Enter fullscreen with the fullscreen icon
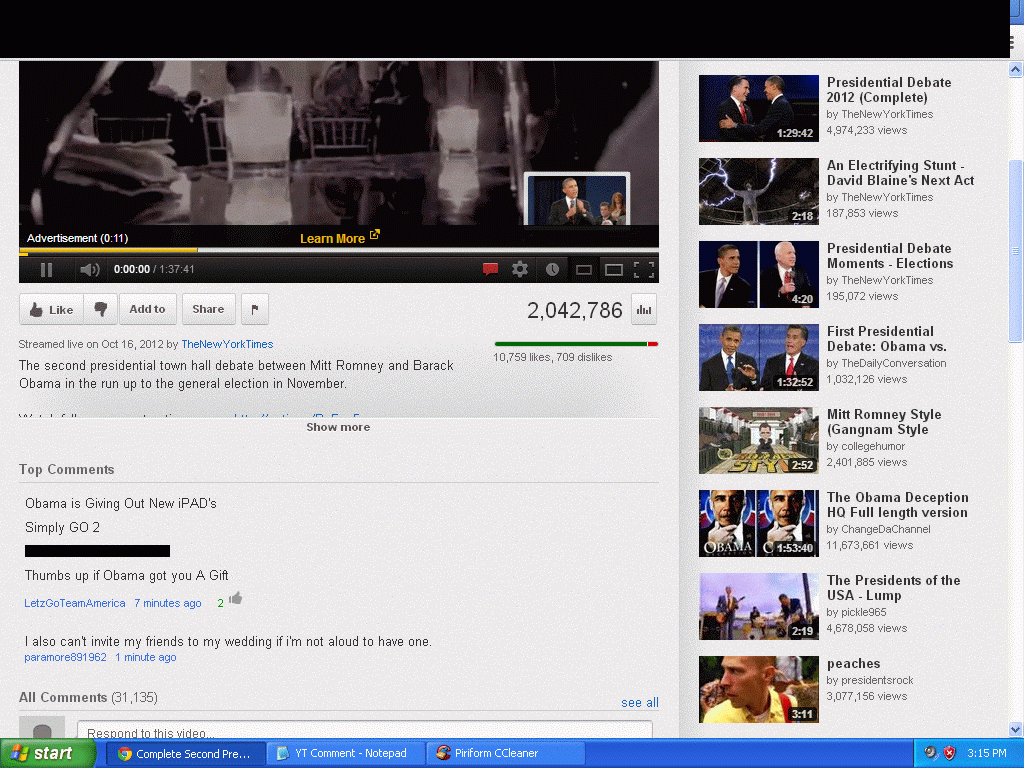This screenshot has width=1024, height=768. (644, 270)
